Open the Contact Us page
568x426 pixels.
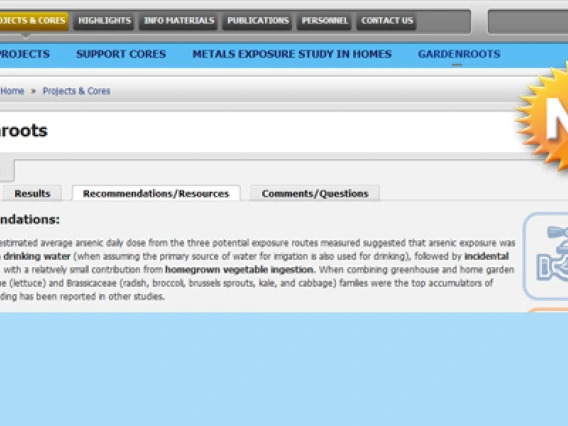[387, 21]
